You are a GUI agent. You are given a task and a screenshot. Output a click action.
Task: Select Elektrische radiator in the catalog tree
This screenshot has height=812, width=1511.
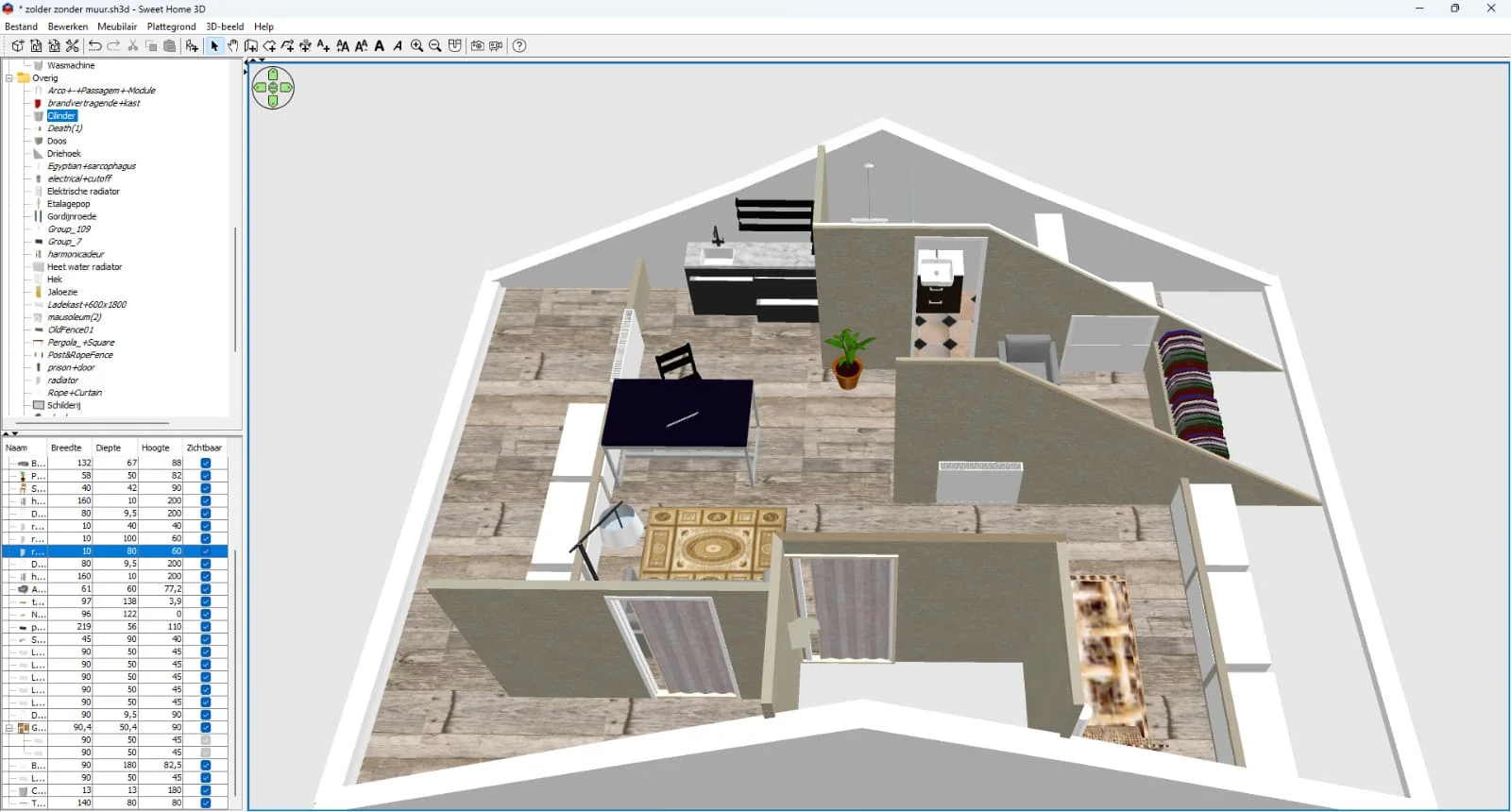[83, 192]
